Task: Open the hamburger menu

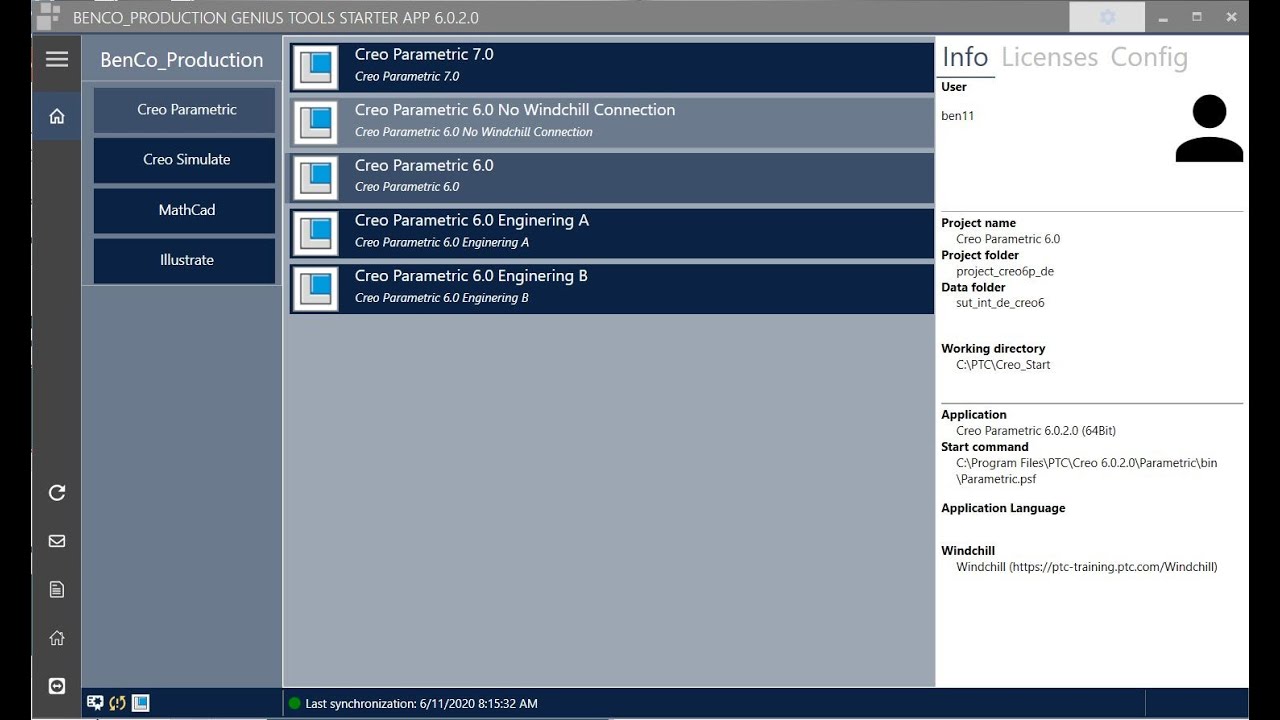Action: tap(57, 59)
